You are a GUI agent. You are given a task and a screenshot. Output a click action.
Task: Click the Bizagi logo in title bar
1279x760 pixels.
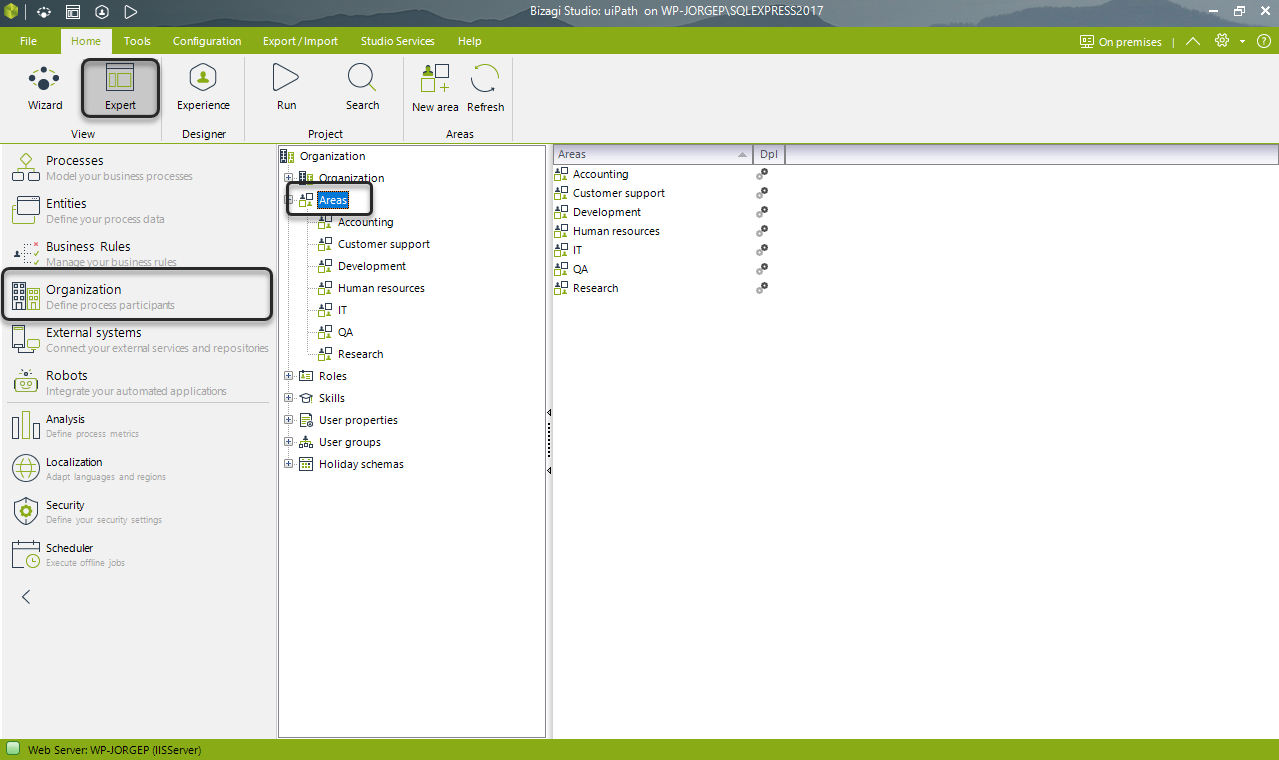click(x=12, y=12)
